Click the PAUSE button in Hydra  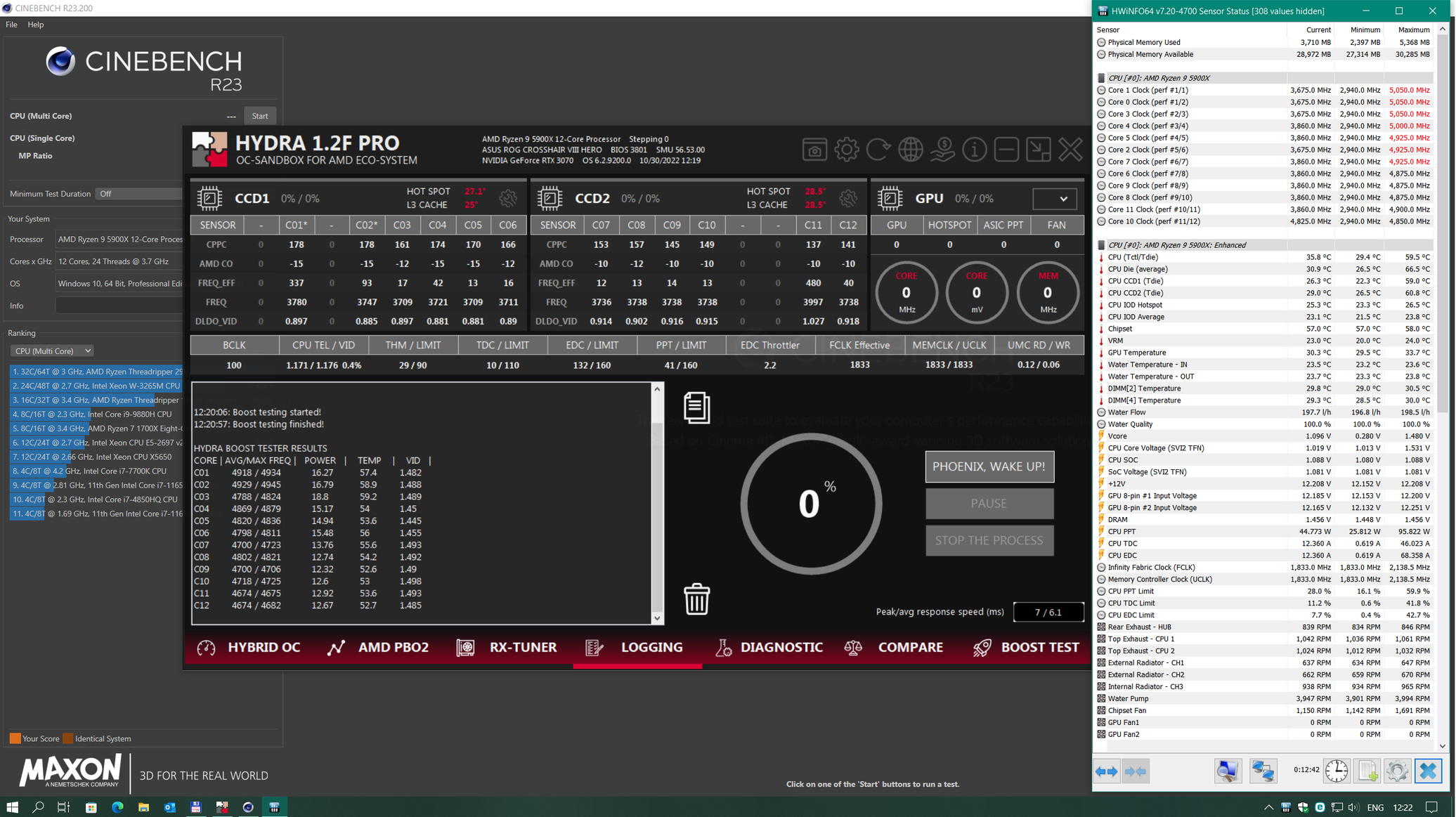click(989, 504)
